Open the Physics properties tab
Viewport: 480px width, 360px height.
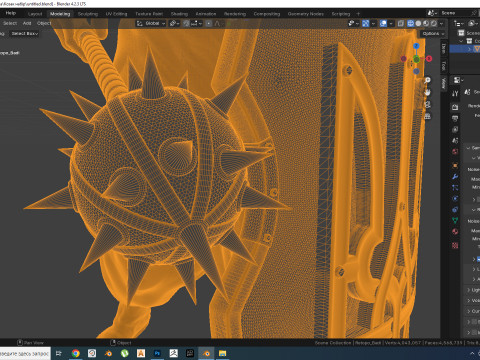(x=455, y=199)
